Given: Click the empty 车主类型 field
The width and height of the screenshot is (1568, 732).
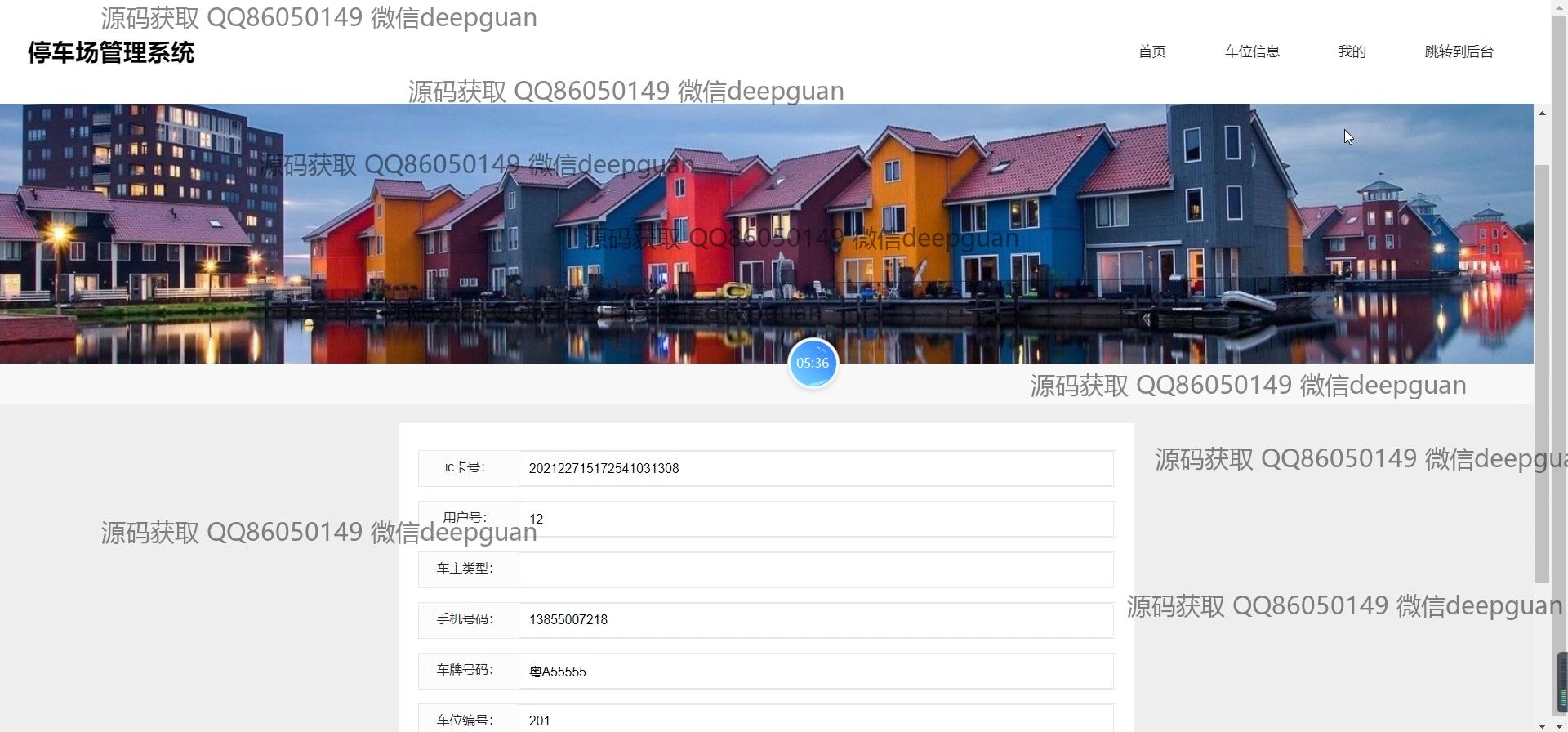Looking at the screenshot, I should click(815, 569).
